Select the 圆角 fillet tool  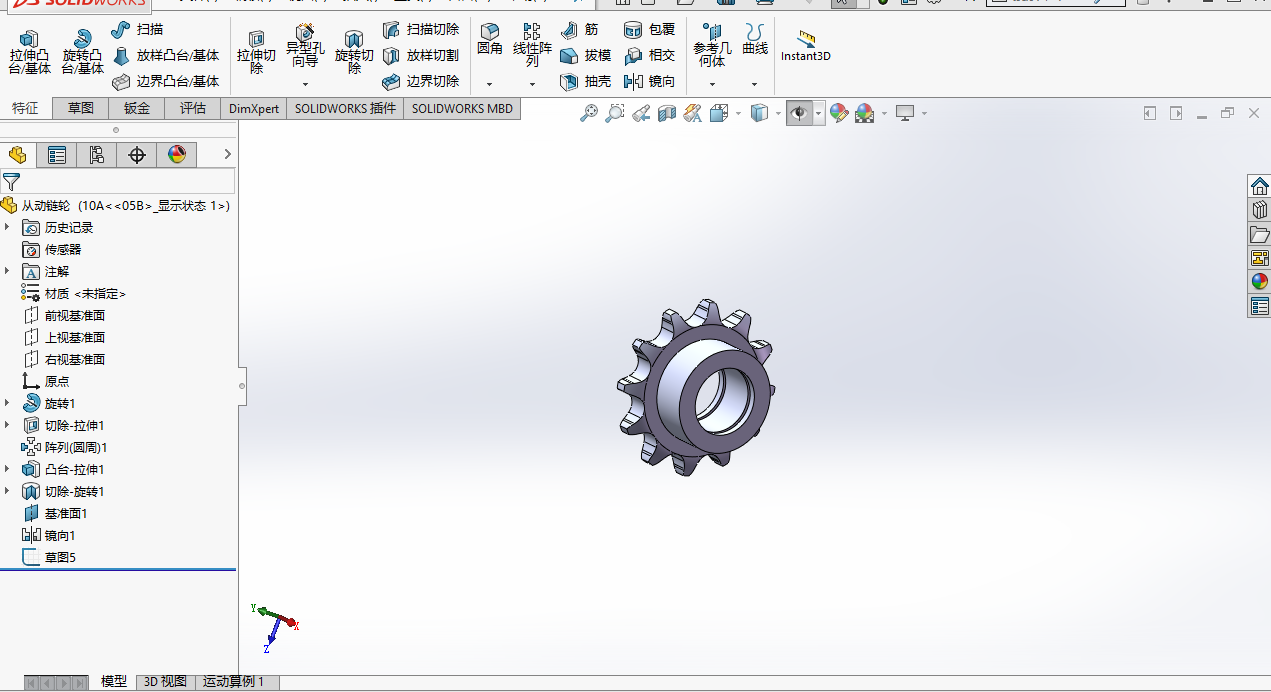489,39
